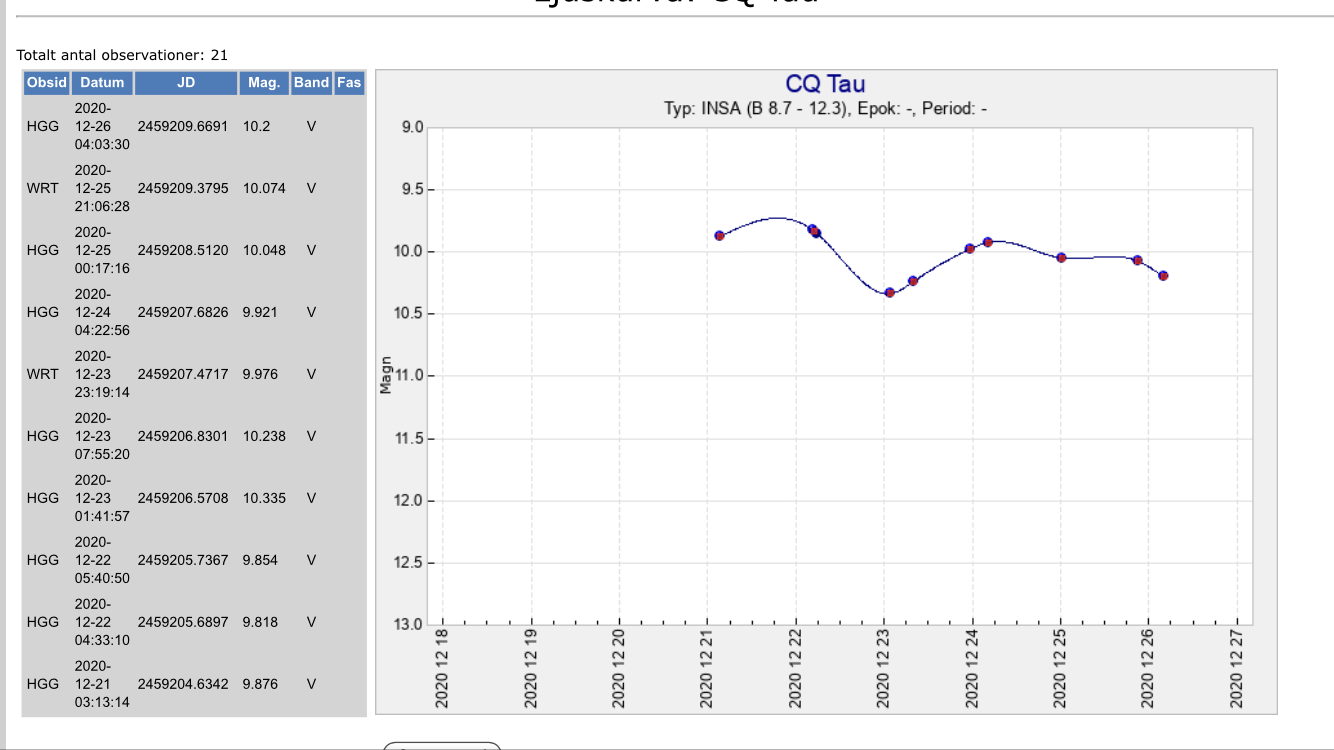
Task: Click the CQ Tau chart title
Action: 825,84
